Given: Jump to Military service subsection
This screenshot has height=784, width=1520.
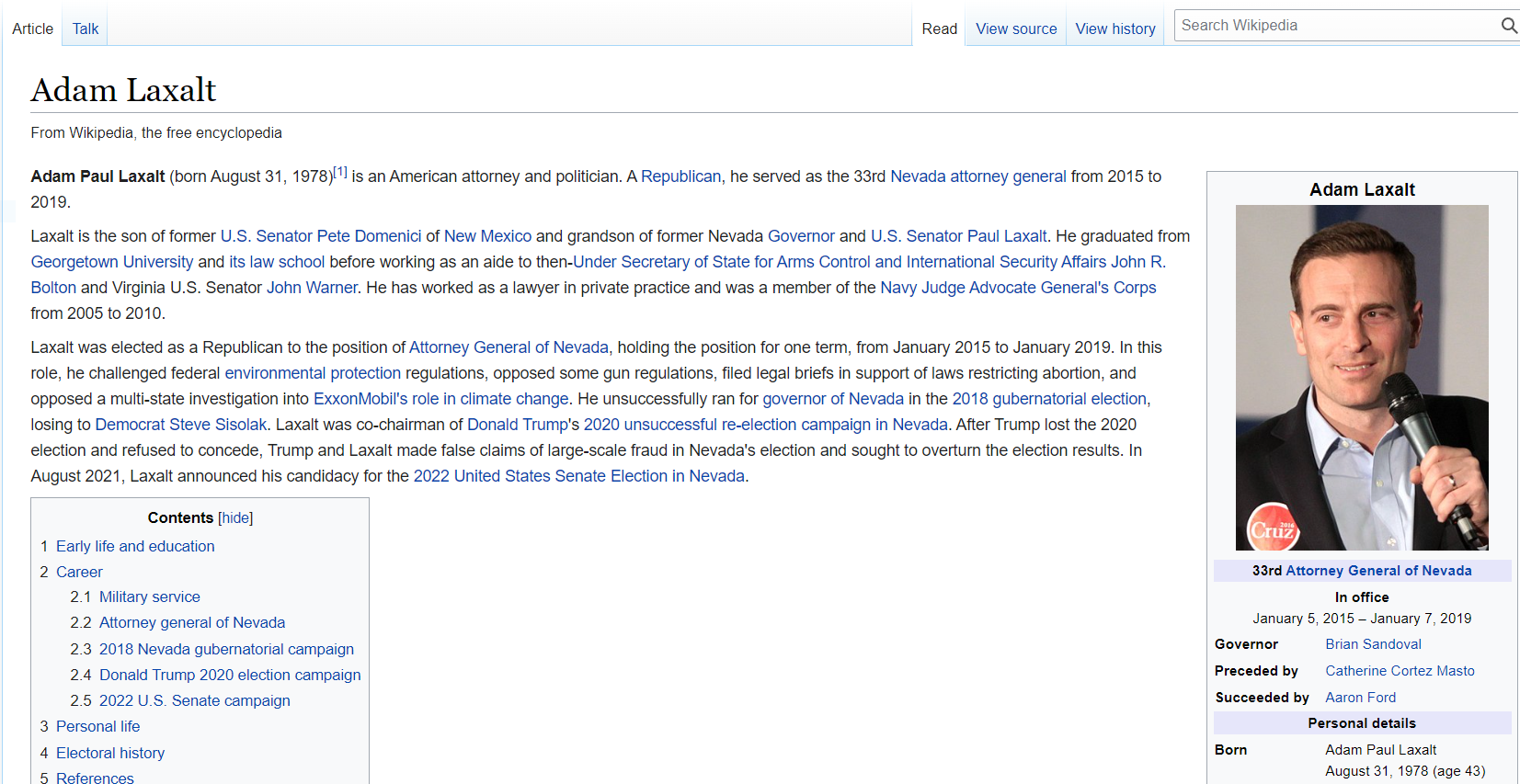Looking at the screenshot, I should click(x=150, y=597).
